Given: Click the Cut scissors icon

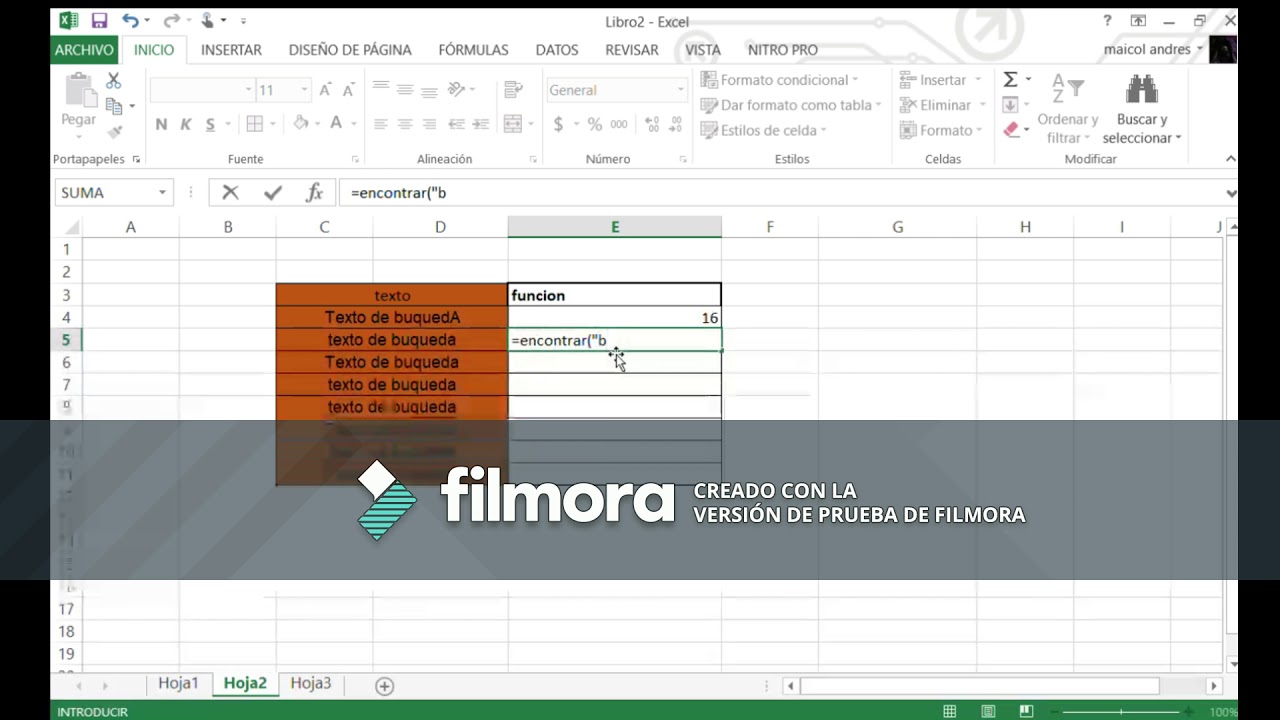Looking at the screenshot, I should [x=114, y=81].
